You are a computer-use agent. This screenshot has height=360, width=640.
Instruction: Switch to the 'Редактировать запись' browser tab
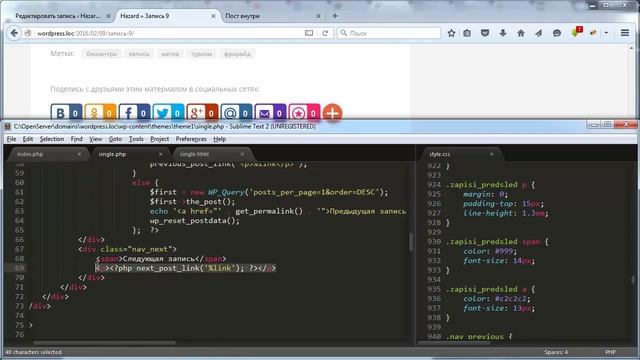tap(58, 16)
